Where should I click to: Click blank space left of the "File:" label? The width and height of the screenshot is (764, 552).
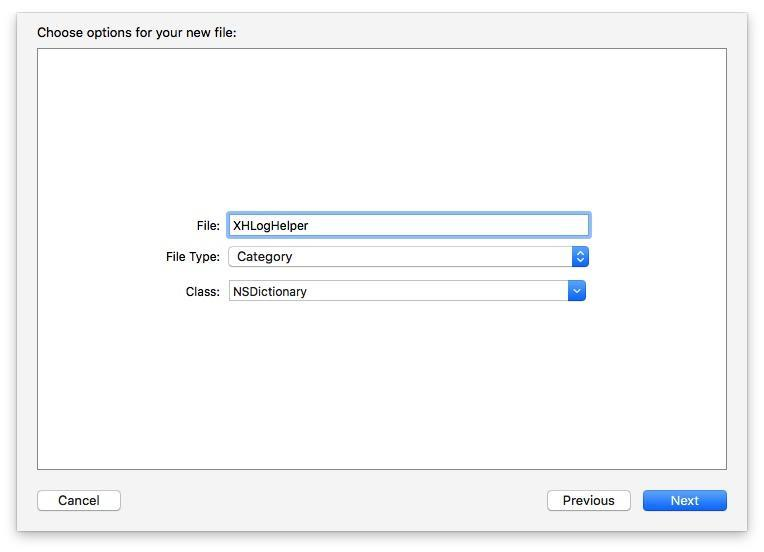tap(110, 226)
